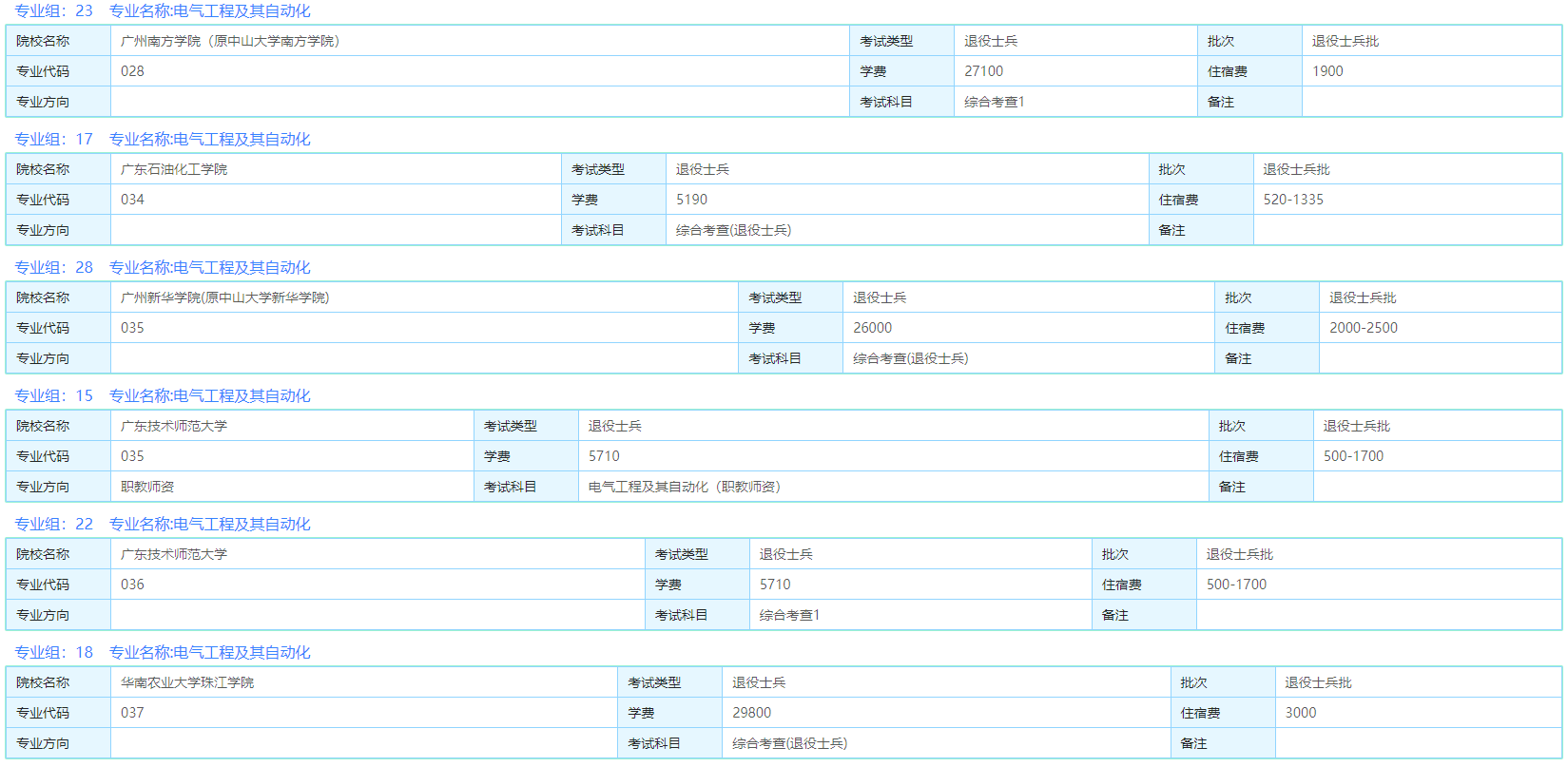Click major code 035 for 广州新华学院
Image resolution: width=1568 pixels, height=767 pixels.
click(132, 328)
